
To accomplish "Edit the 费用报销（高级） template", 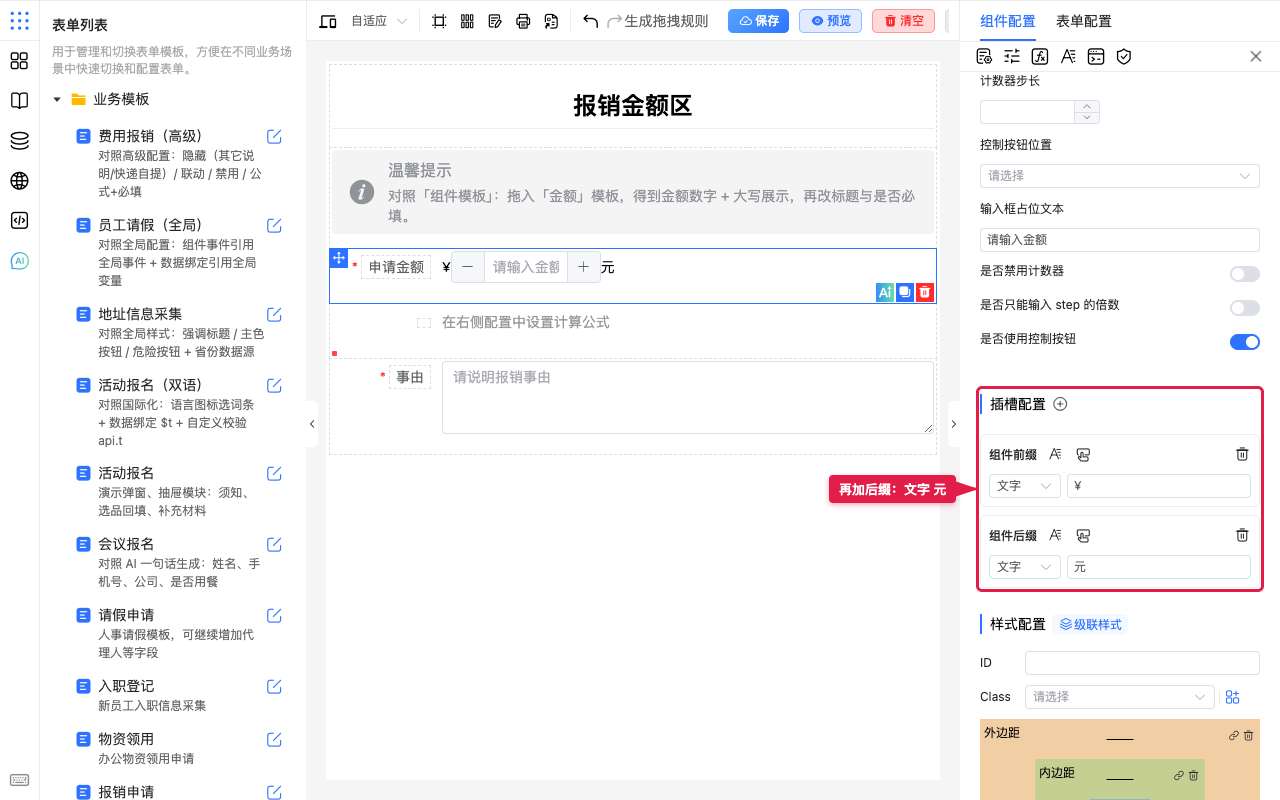I will [x=274, y=136].
